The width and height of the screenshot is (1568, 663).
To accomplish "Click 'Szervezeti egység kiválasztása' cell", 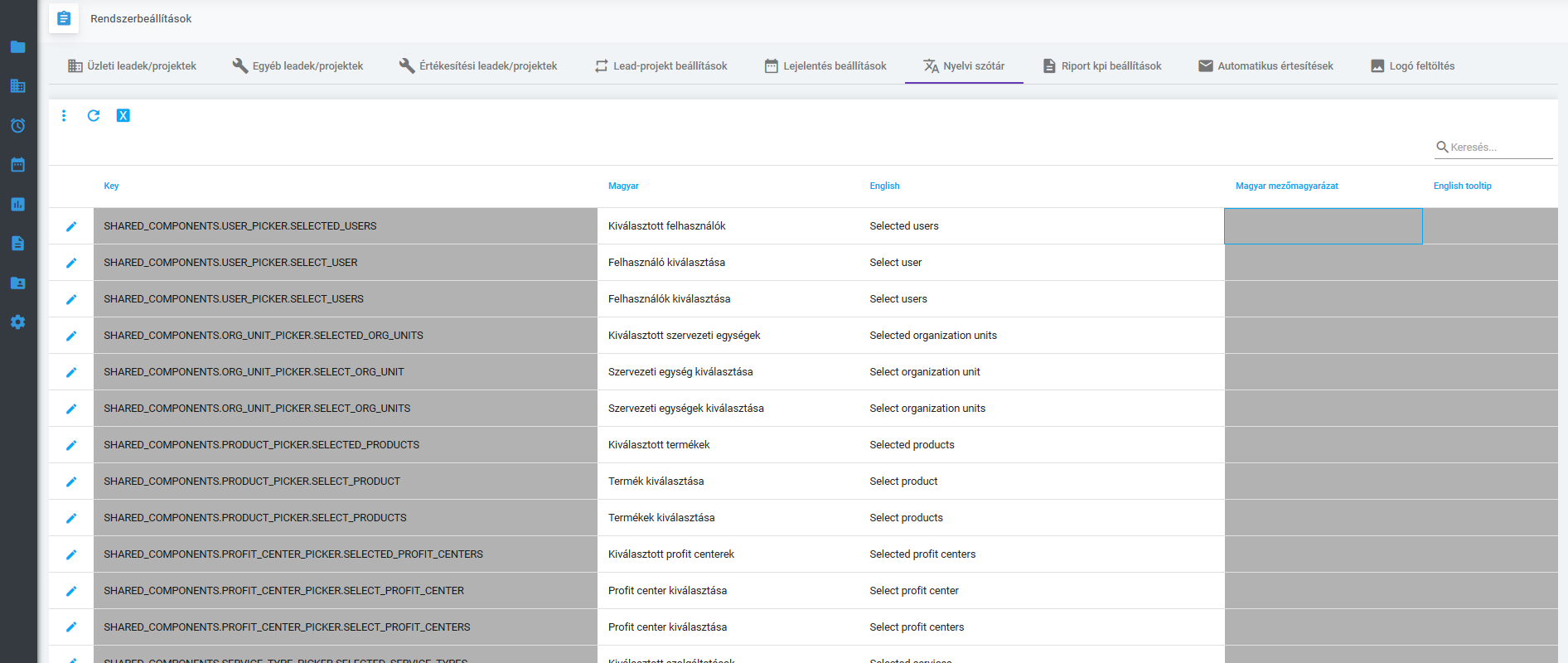I will pos(728,372).
